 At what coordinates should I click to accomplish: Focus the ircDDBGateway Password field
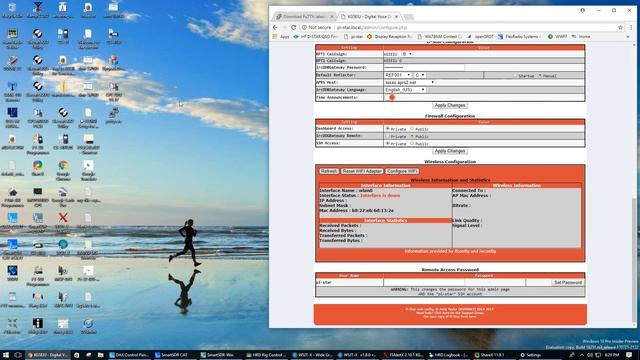424,67
